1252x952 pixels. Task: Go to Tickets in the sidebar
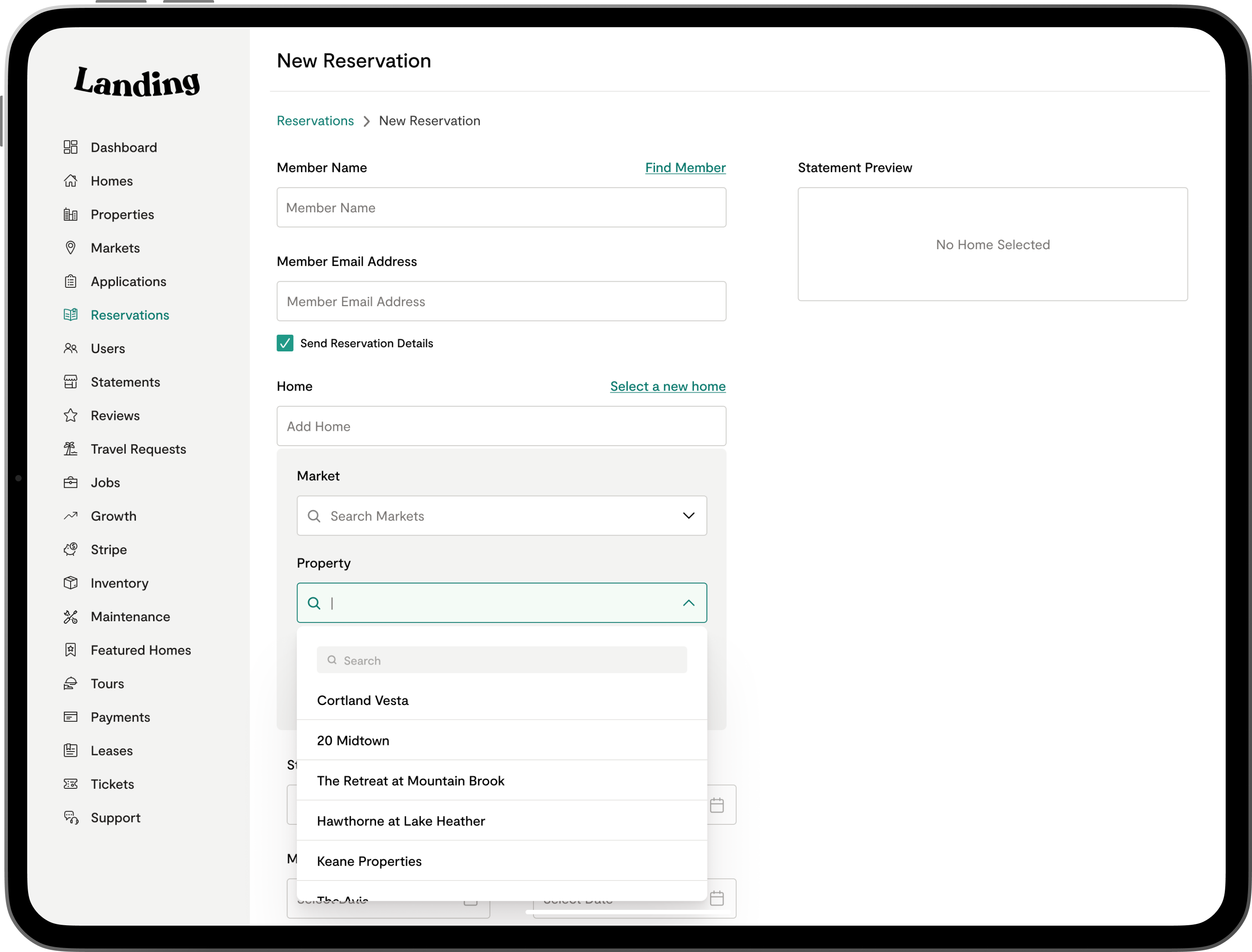[112, 784]
